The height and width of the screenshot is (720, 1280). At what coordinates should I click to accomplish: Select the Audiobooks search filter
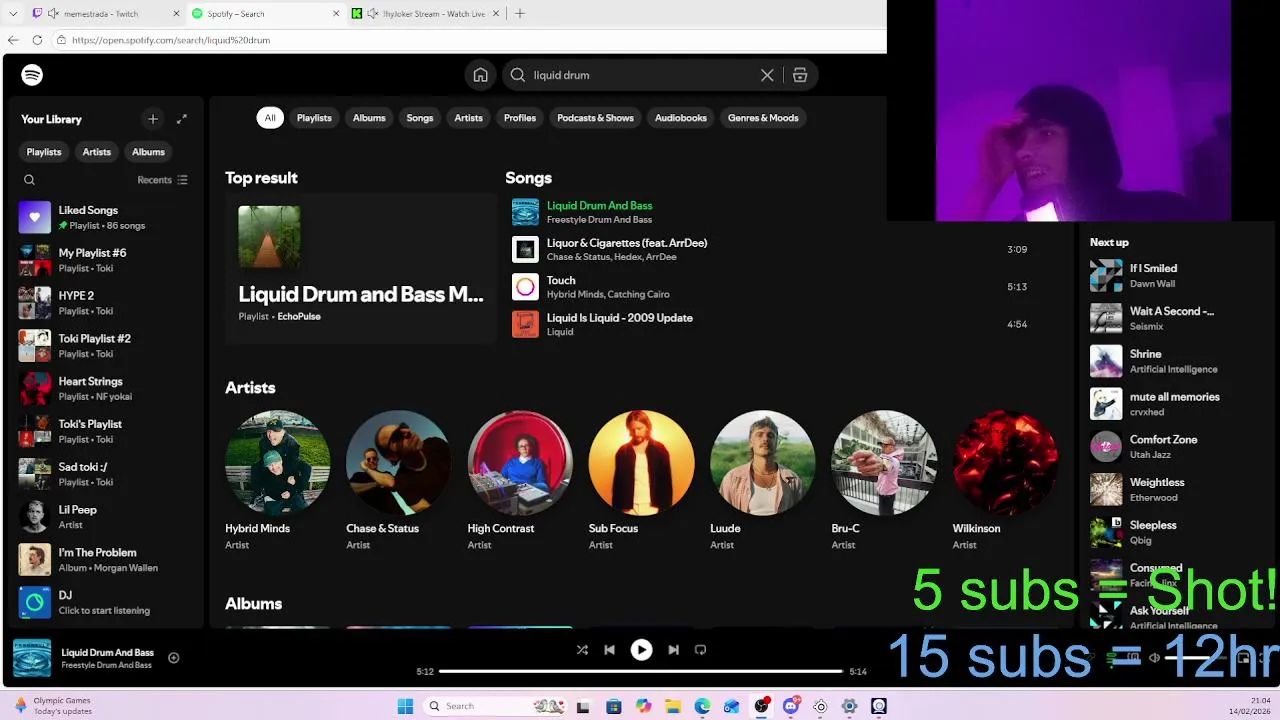(681, 118)
